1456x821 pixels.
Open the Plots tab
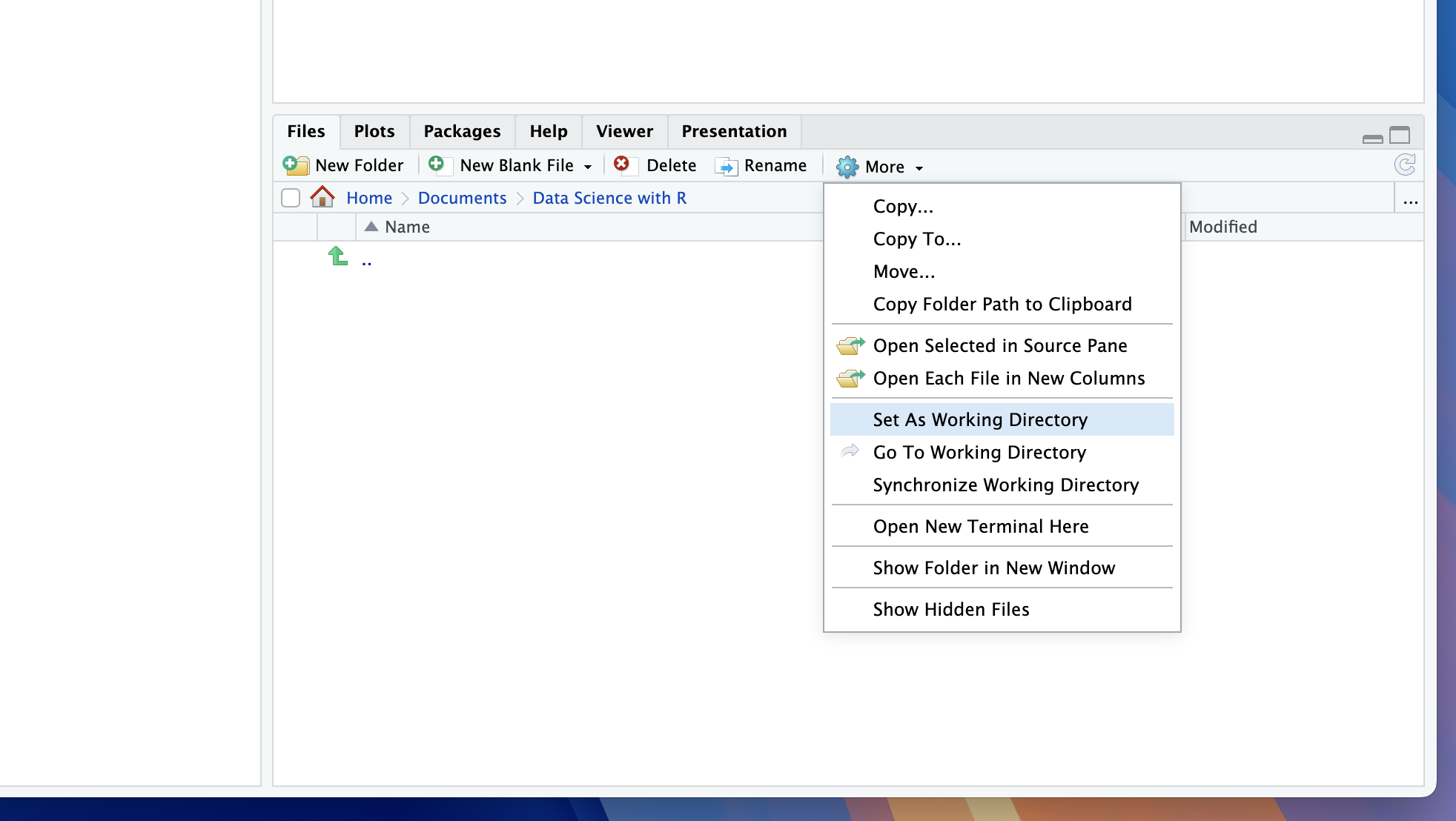point(374,131)
